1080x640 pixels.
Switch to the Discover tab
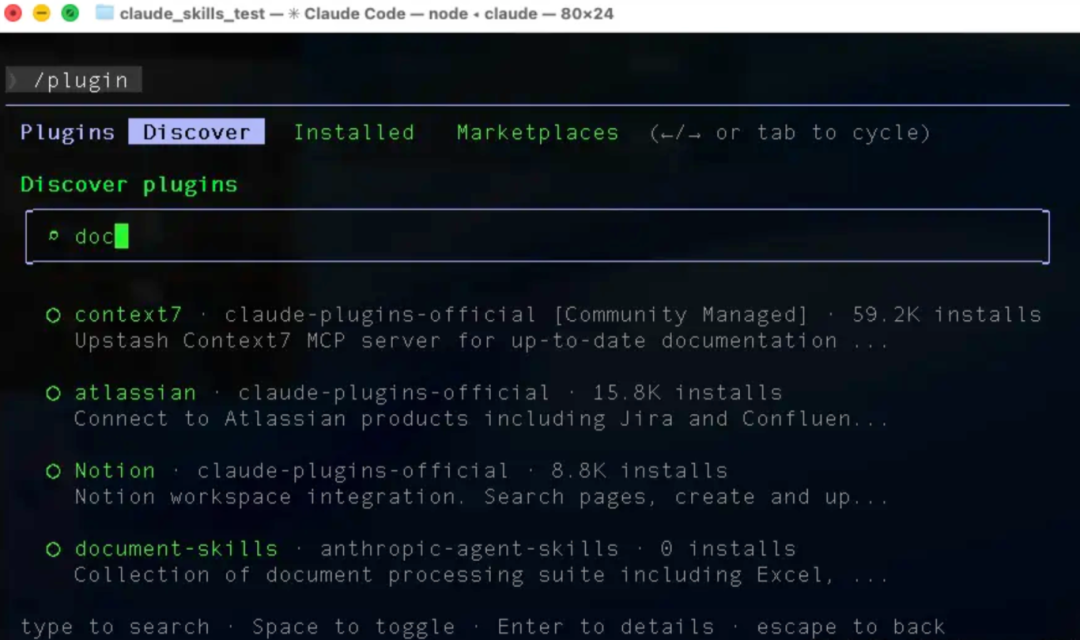[x=196, y=132]
